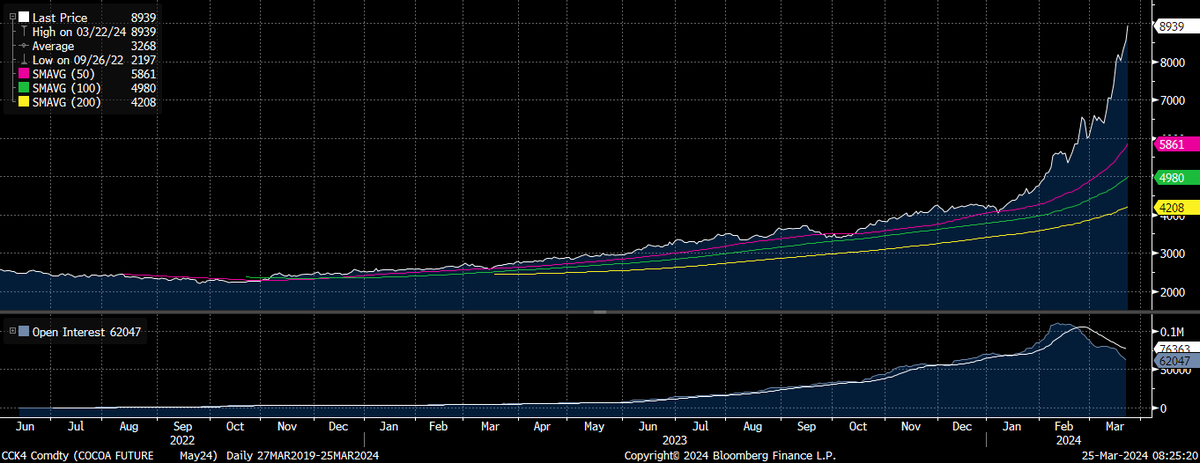
Task: Click the Low marker icon in legend
Action: click(x=24, y=60)
